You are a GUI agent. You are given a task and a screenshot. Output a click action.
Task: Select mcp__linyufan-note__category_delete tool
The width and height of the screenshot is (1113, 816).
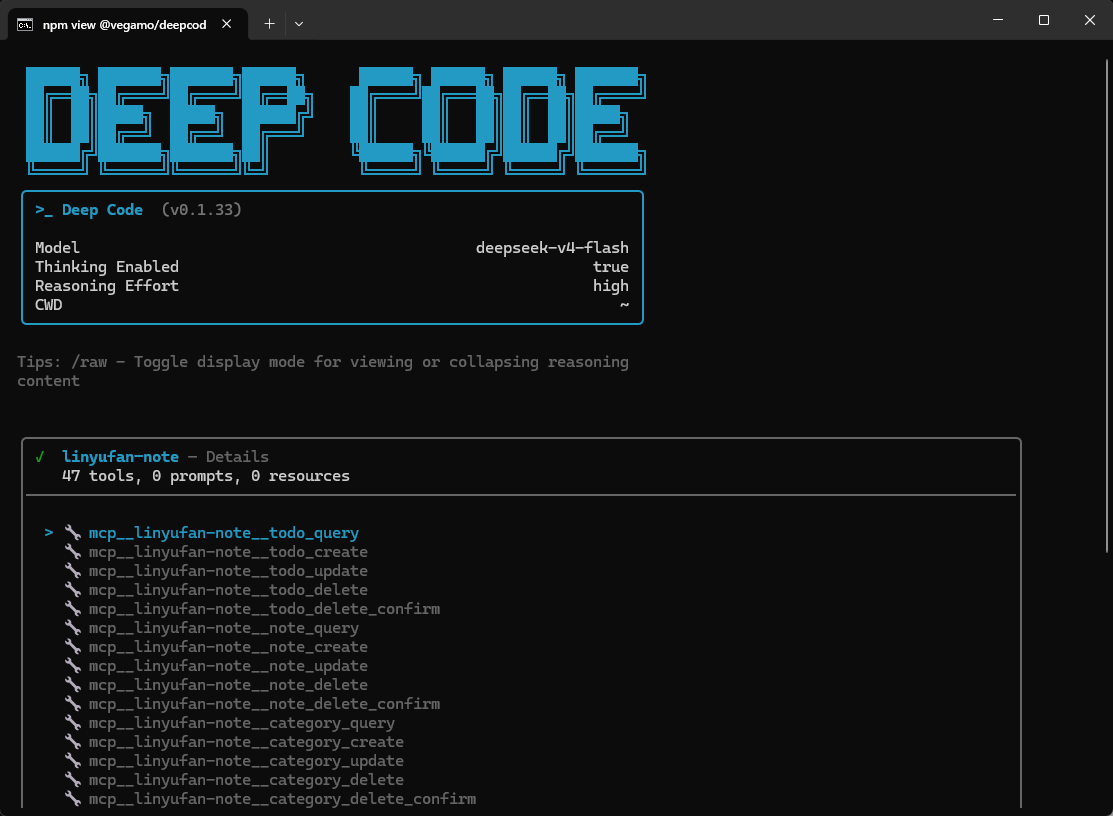tap(246, 780)
